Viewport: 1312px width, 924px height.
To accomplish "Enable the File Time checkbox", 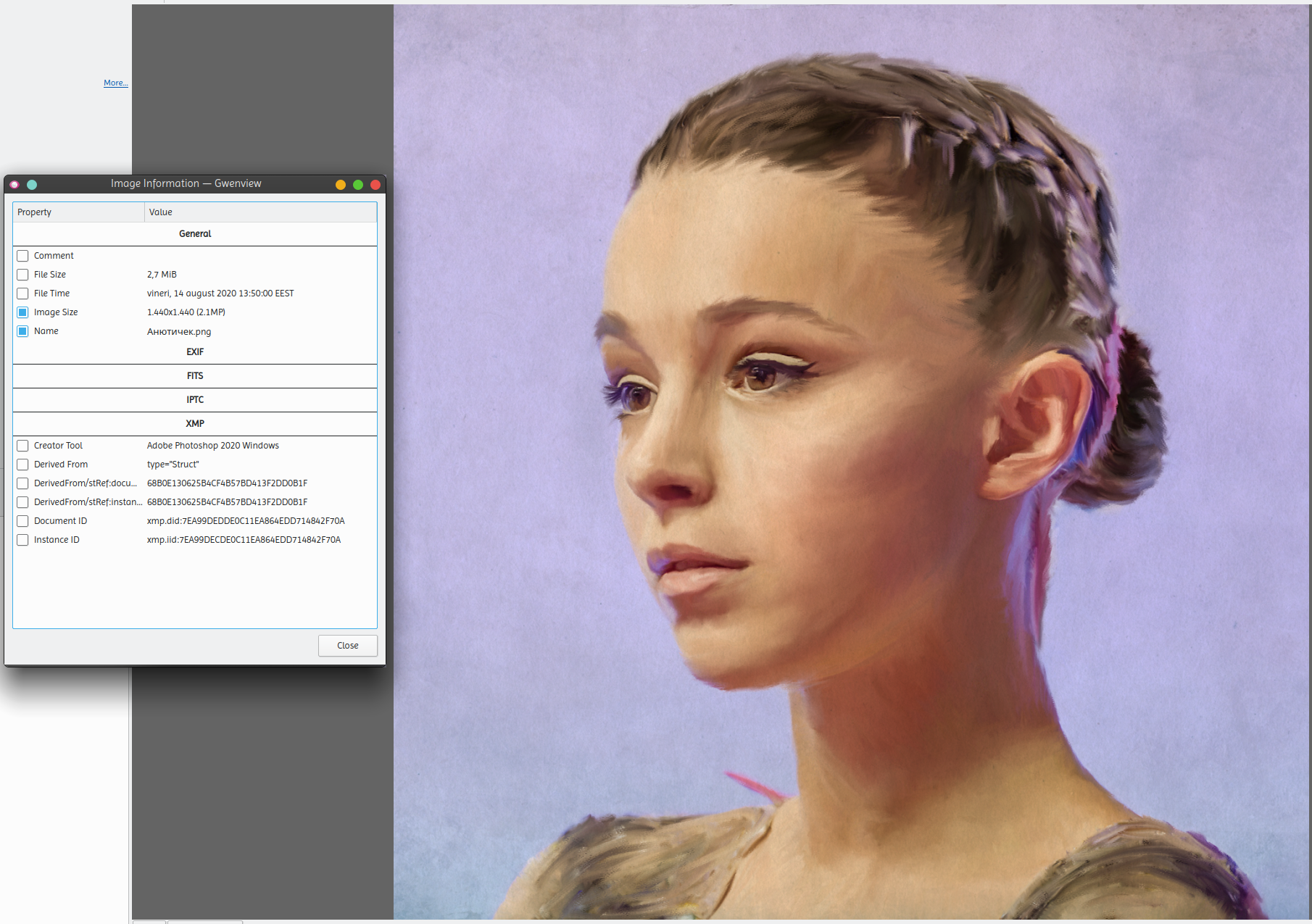I will pos(22,294).
